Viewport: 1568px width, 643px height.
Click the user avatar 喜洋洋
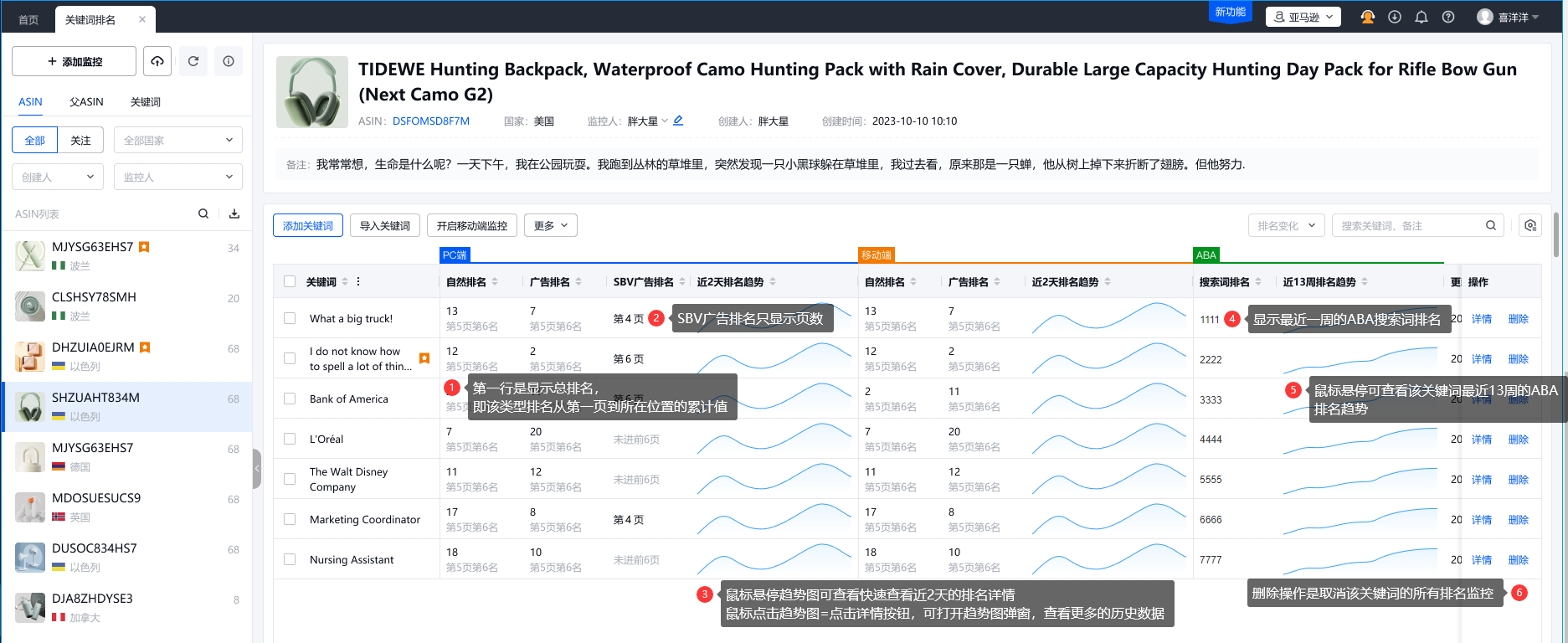pyautogui.click(x=1485, y=17)
